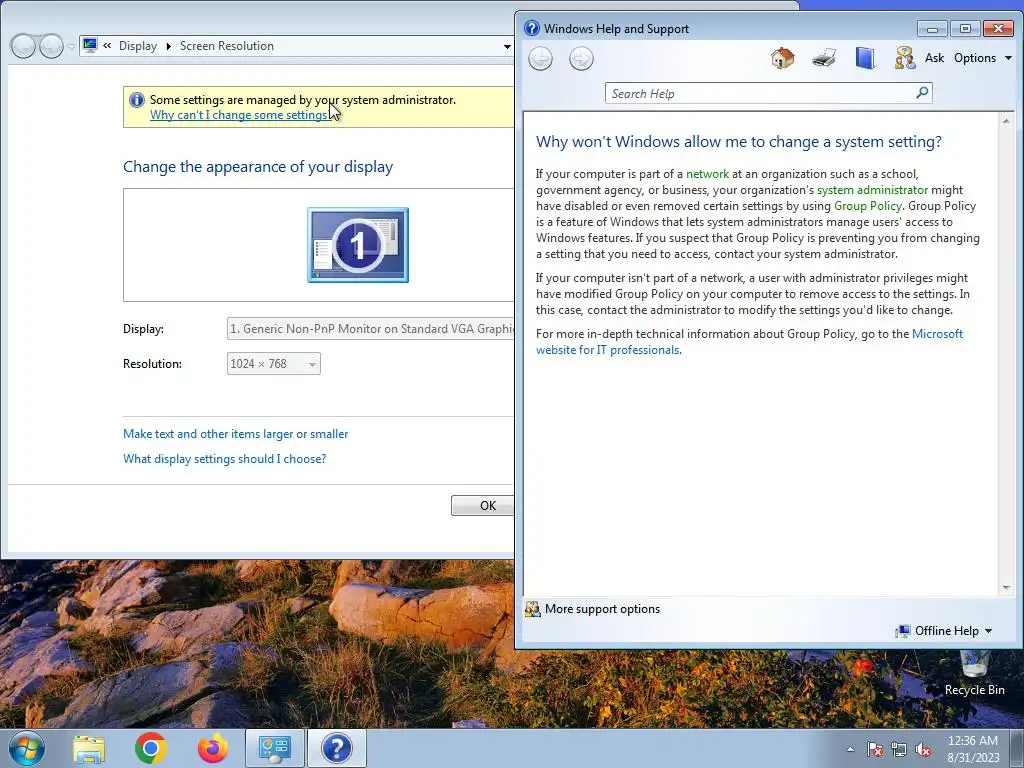Minimize the Windows Help and Support window
Viewport: 1024px width, 768px height.
932,28
